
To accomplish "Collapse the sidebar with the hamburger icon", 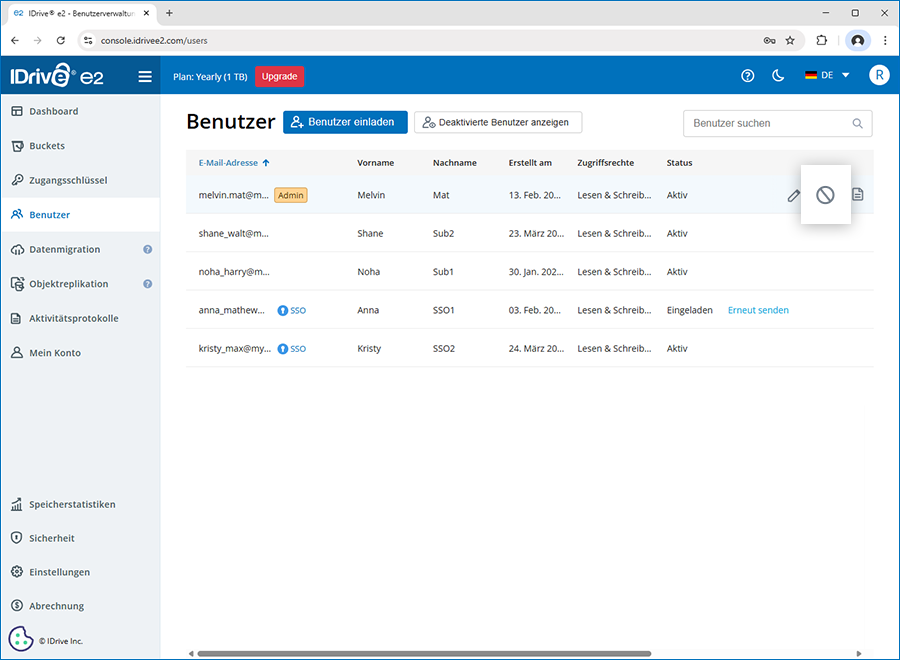I will (x=145, y=76).
